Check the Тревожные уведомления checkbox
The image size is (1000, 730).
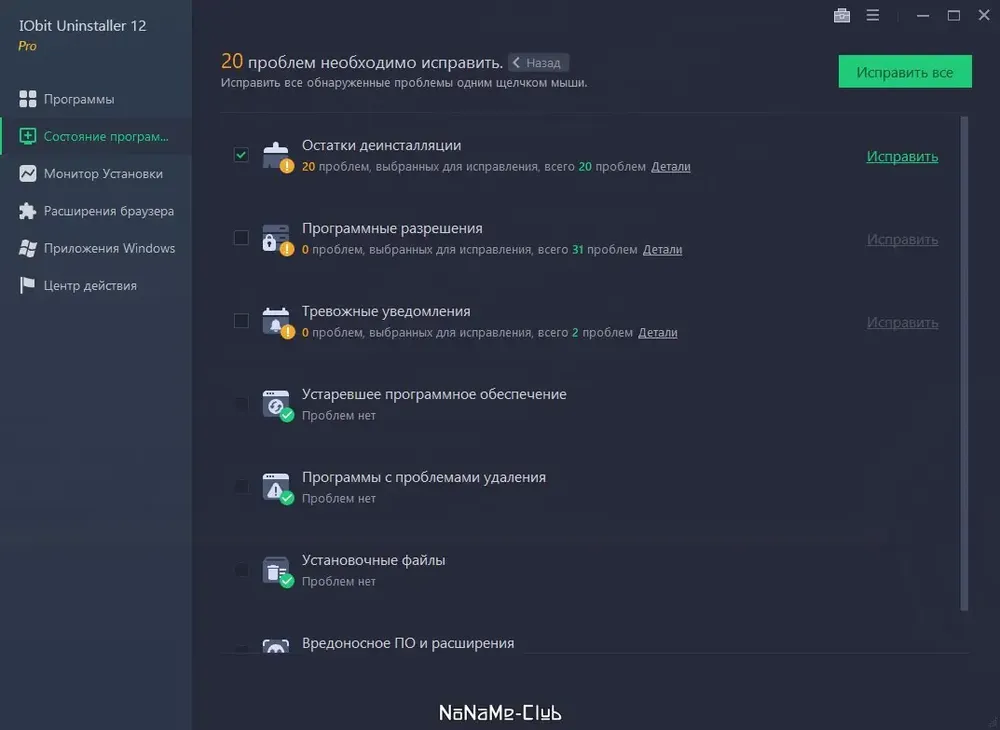(x=241, y=320)
